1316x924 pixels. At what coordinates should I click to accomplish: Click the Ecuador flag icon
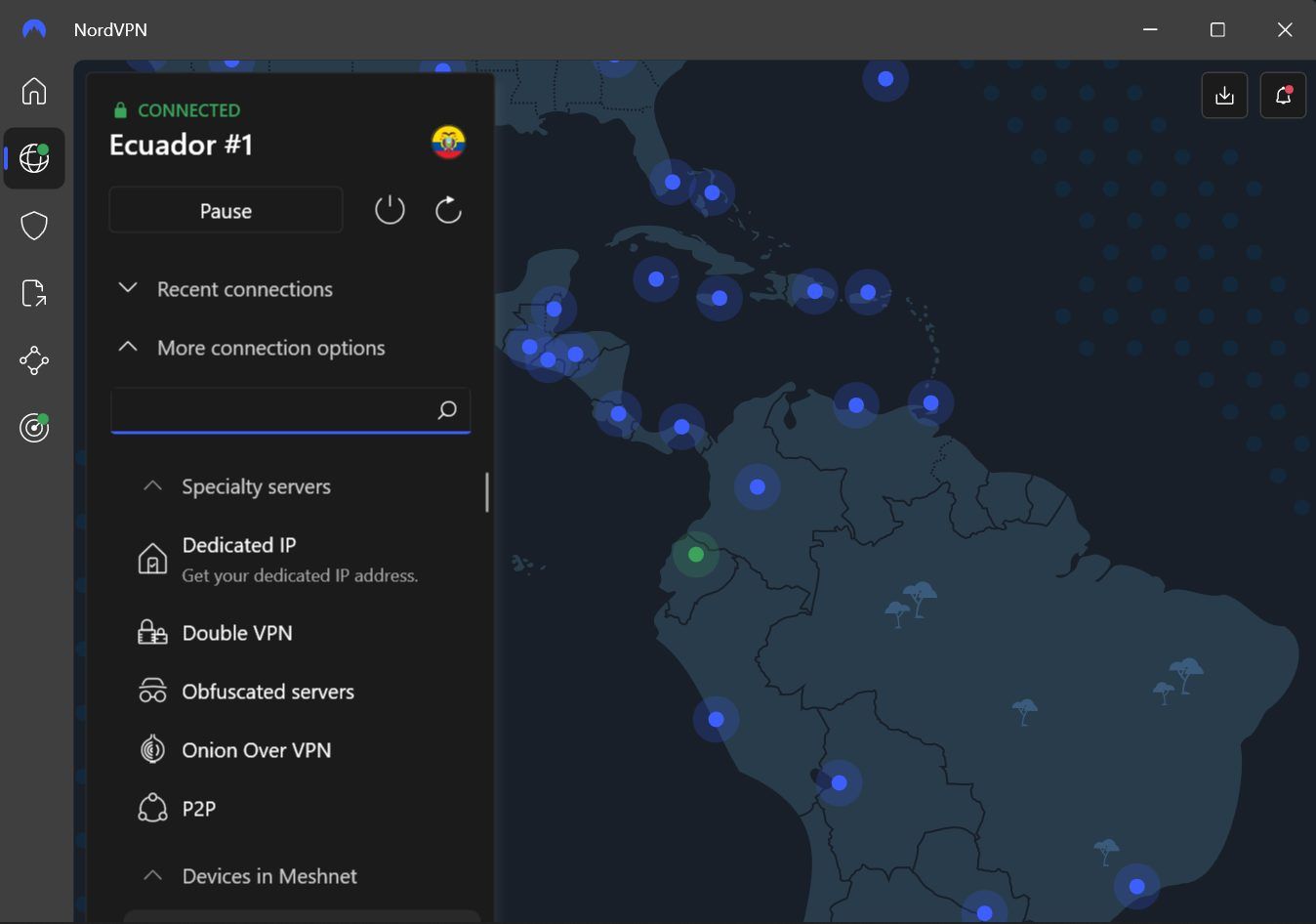[448, 143]
